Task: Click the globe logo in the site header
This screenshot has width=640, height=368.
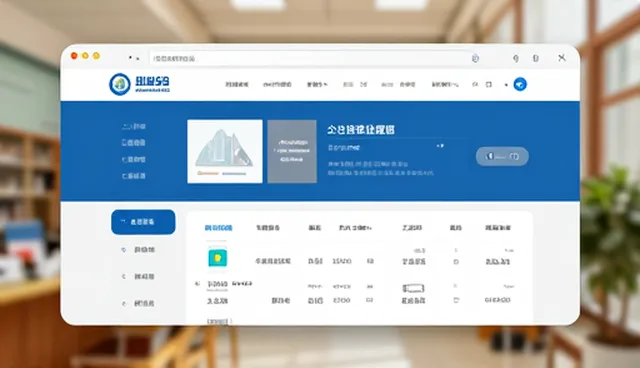Action: 120,84
